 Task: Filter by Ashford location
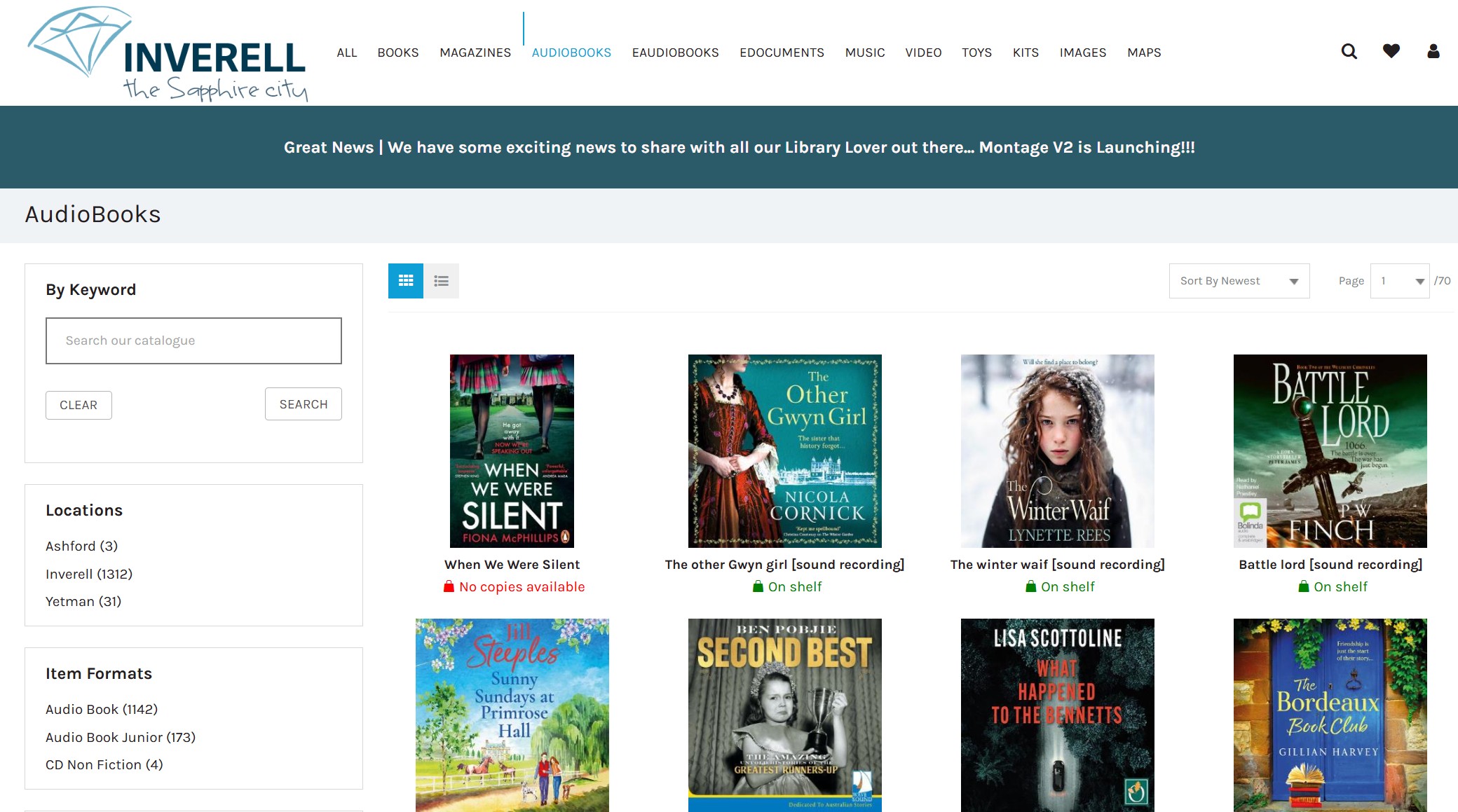tap(81, 546)
